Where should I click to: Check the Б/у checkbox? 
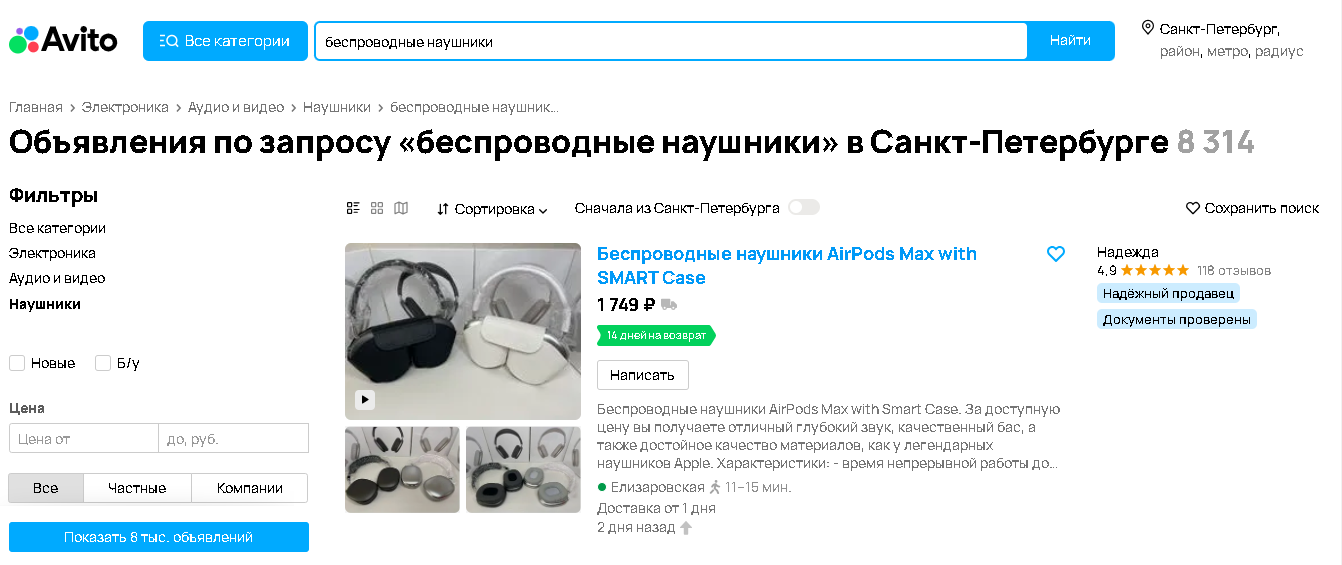click(103, 363)
